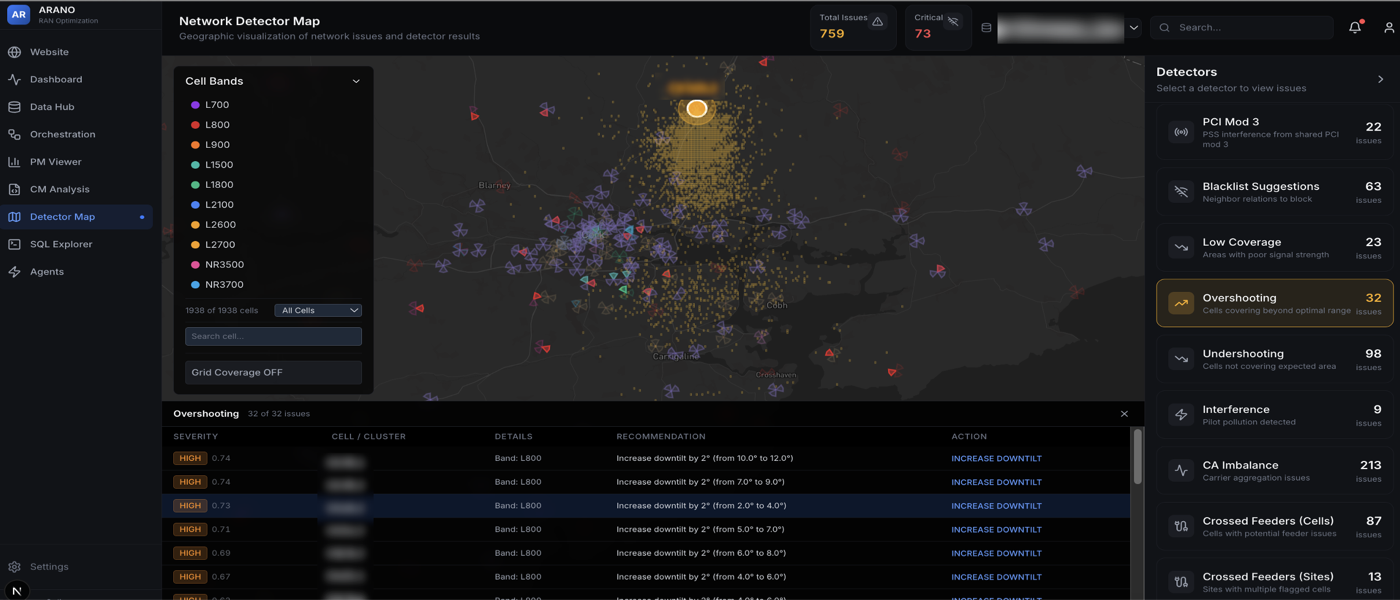Click the Data Hub database icon

click(14, 107)
